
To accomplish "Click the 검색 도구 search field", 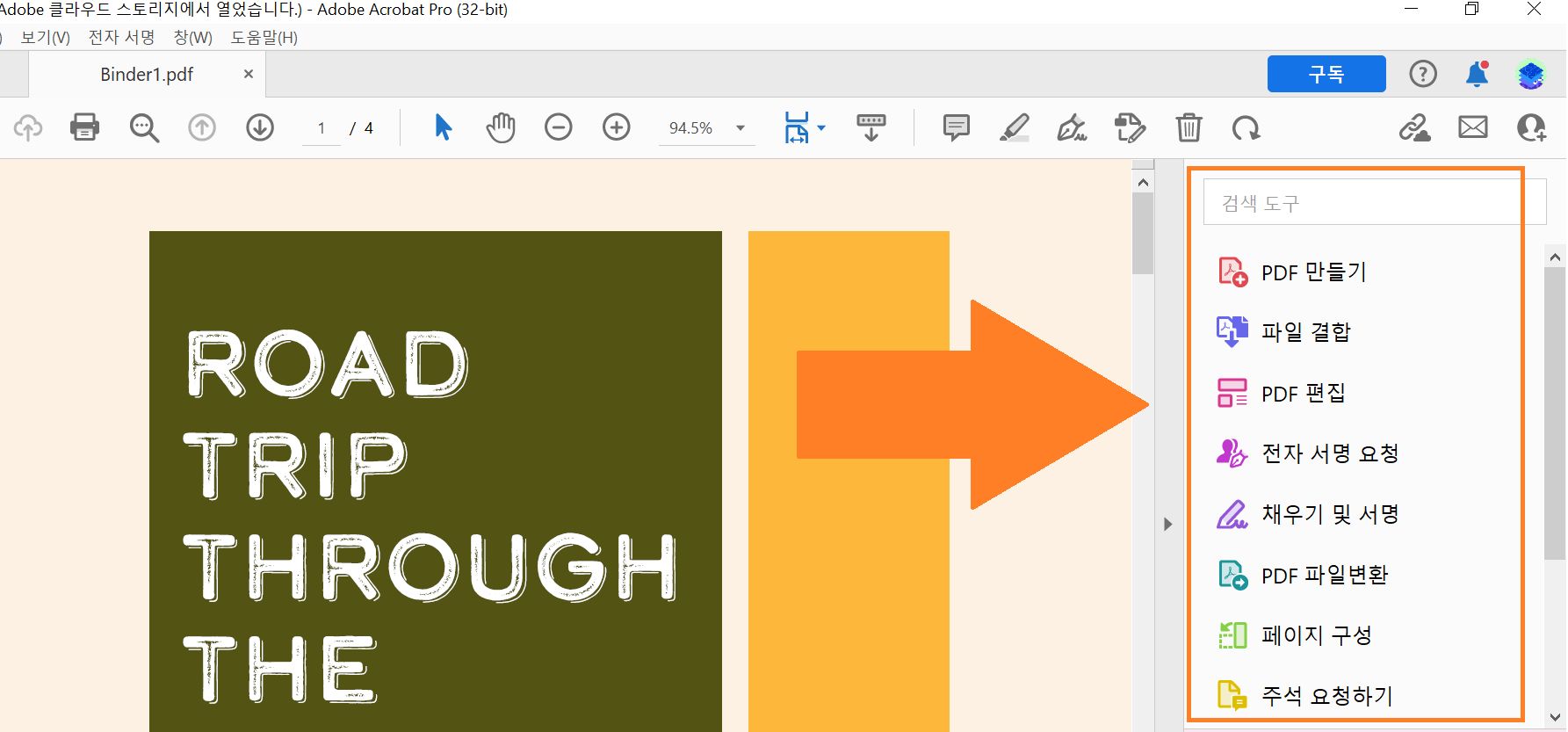I will click(x=1375, y=202).
